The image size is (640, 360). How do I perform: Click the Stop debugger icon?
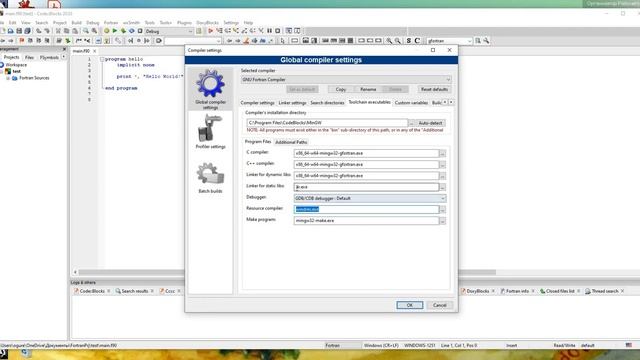click(x=278, y=31)
